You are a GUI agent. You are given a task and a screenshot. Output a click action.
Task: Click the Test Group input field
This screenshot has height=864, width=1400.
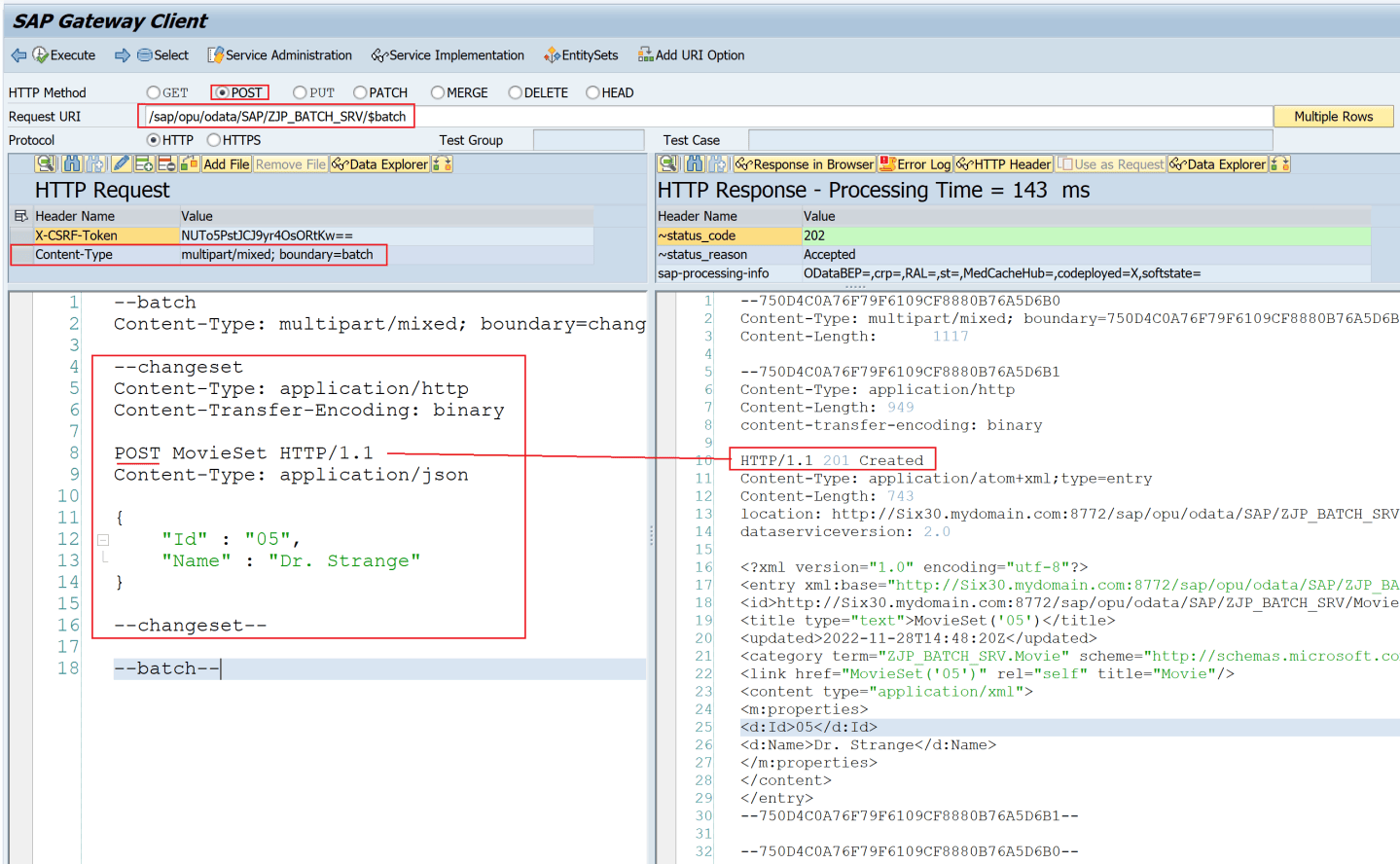(x=589, y=140)
